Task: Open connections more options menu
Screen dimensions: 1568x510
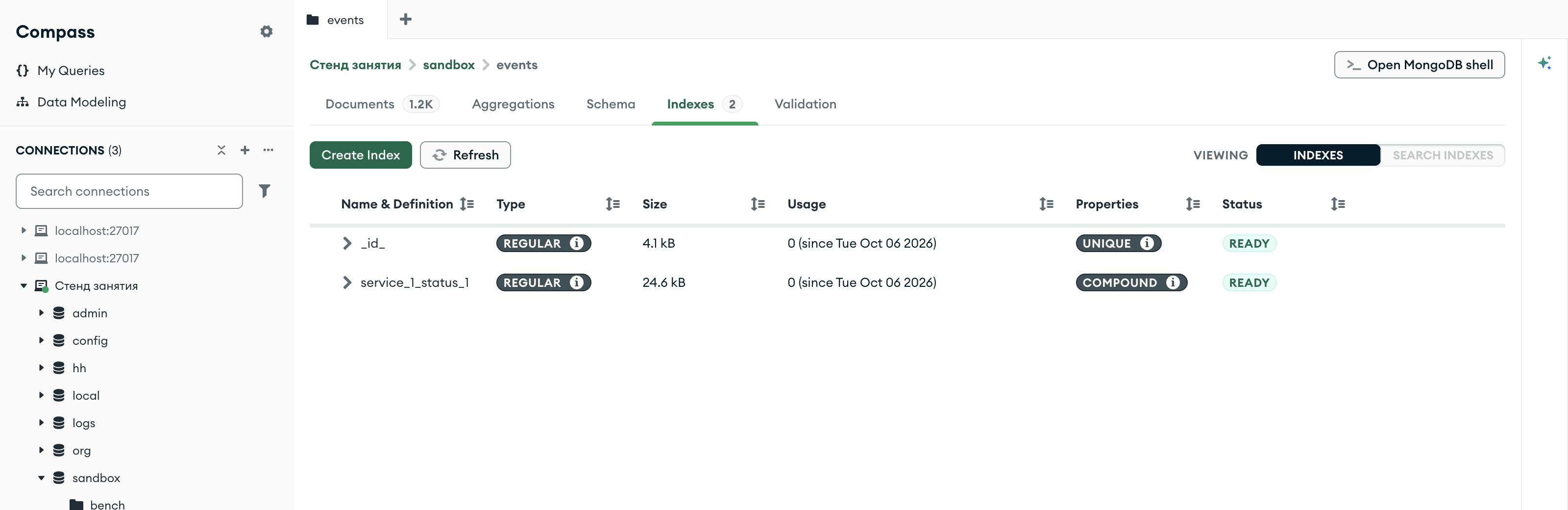Action: (x=269, y=150)
